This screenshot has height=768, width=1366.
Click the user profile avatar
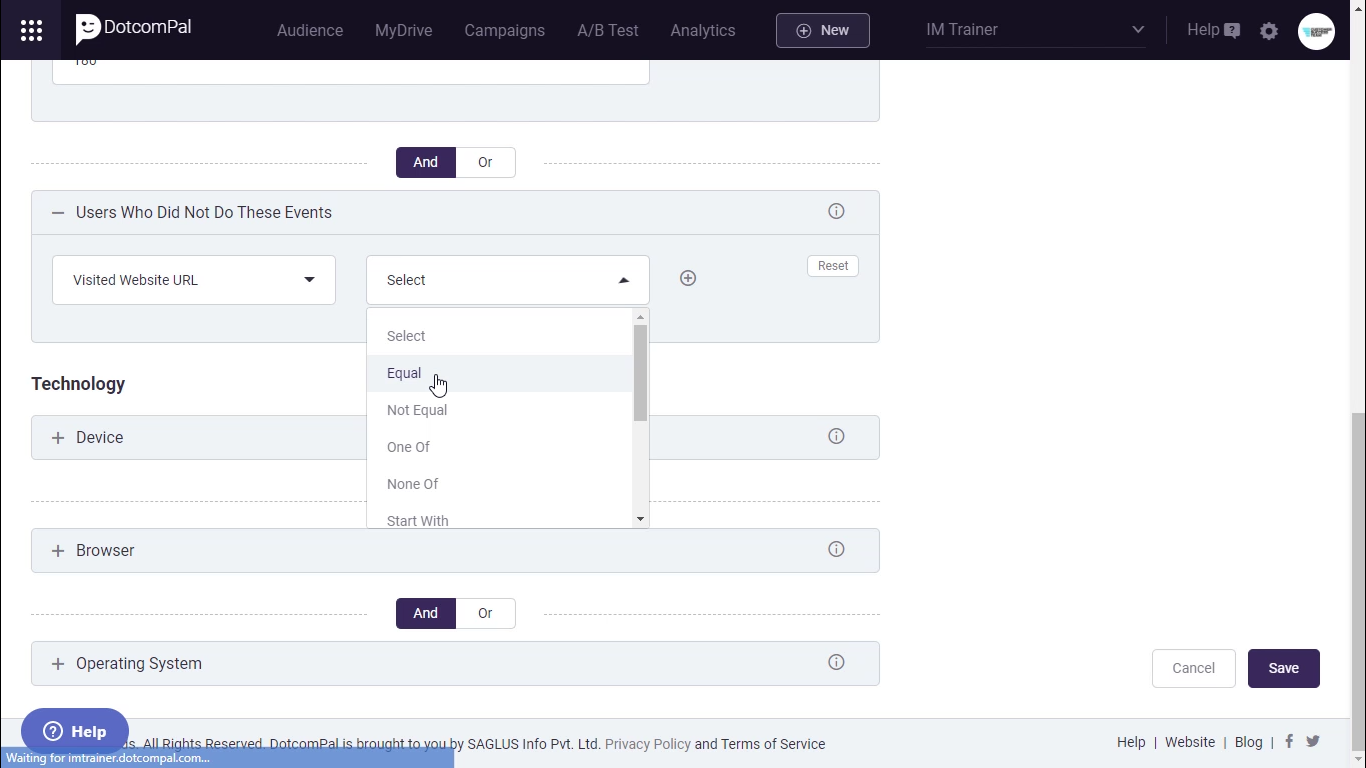coord(1316,31)
